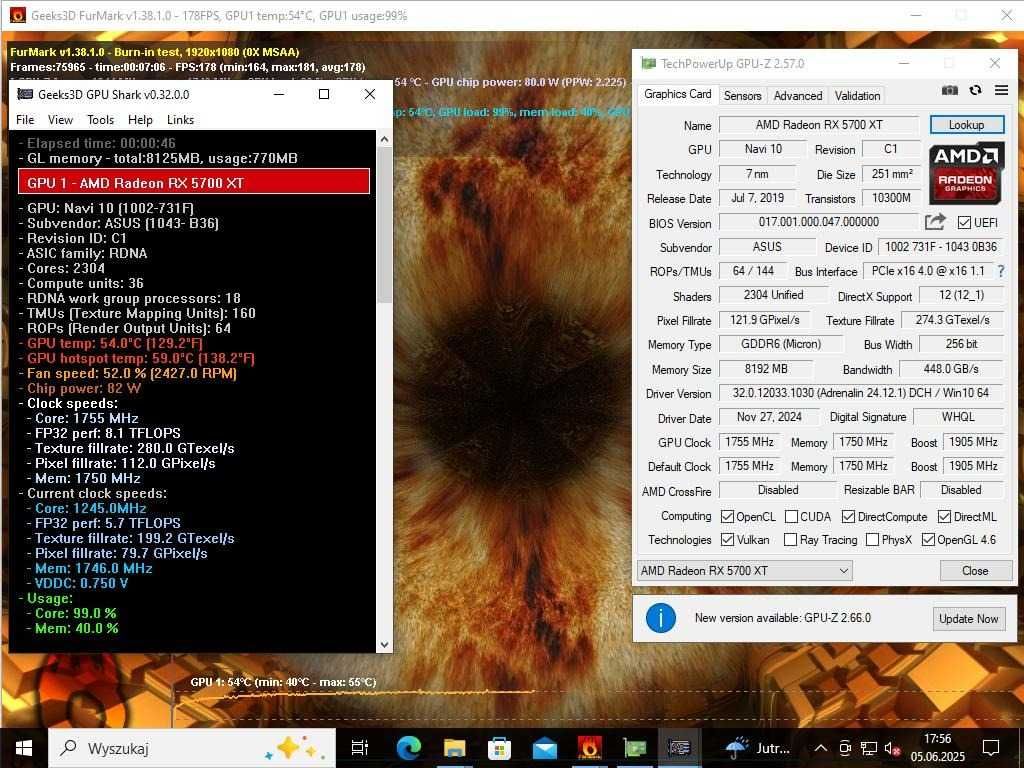Open Task View from the taskbar
The height and width of the screenshot is (768, 1024).
(x=360, y=748)
